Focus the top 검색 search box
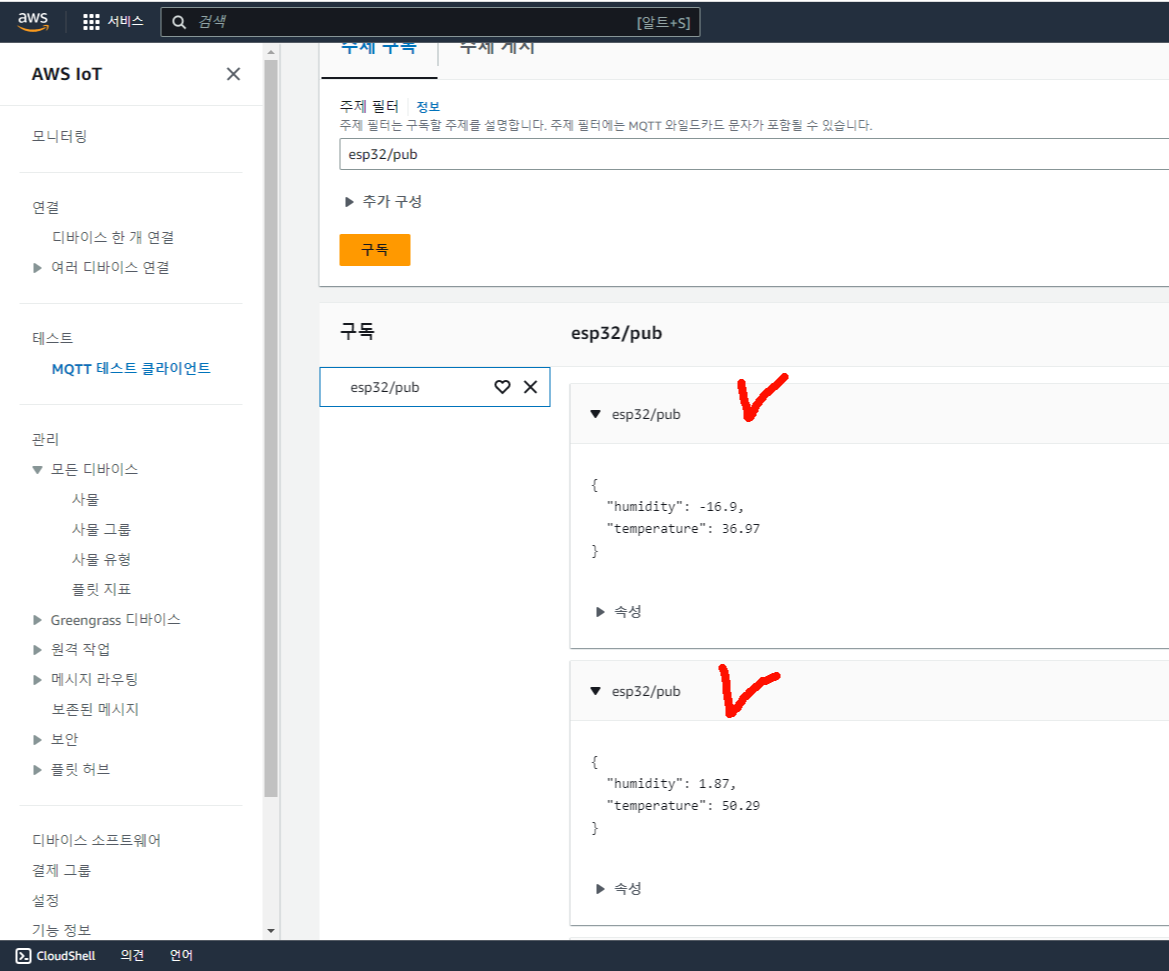The width and height of the screenshot is (1169, 971). pos(430,22)
